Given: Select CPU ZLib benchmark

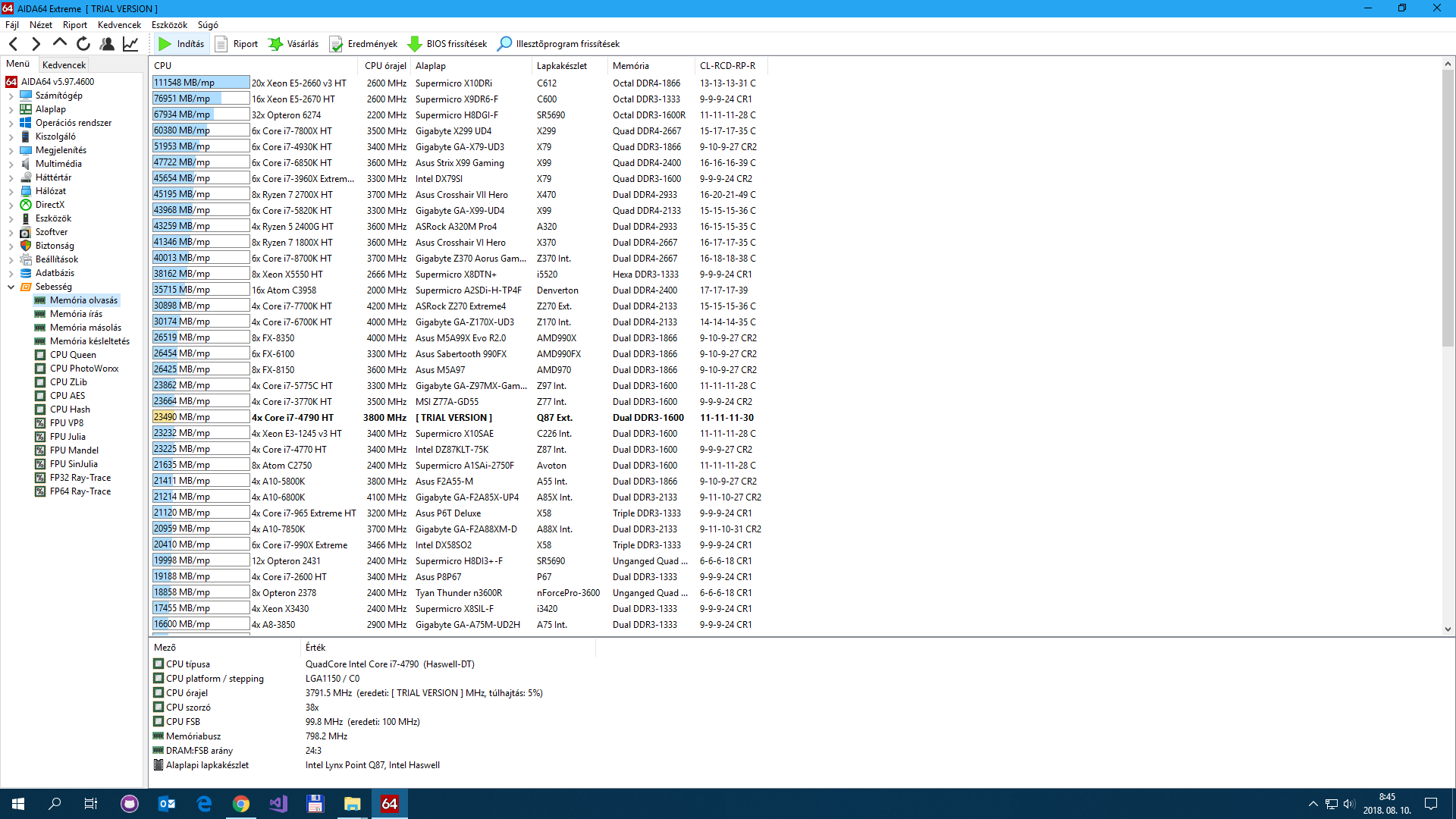Looking at the screenshot, I should point(68,382).
